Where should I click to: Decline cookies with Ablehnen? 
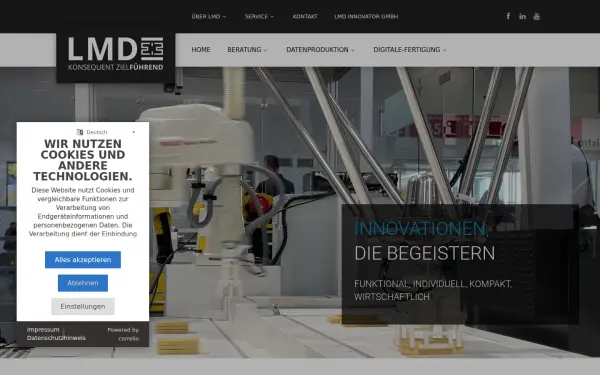(83, 283)
